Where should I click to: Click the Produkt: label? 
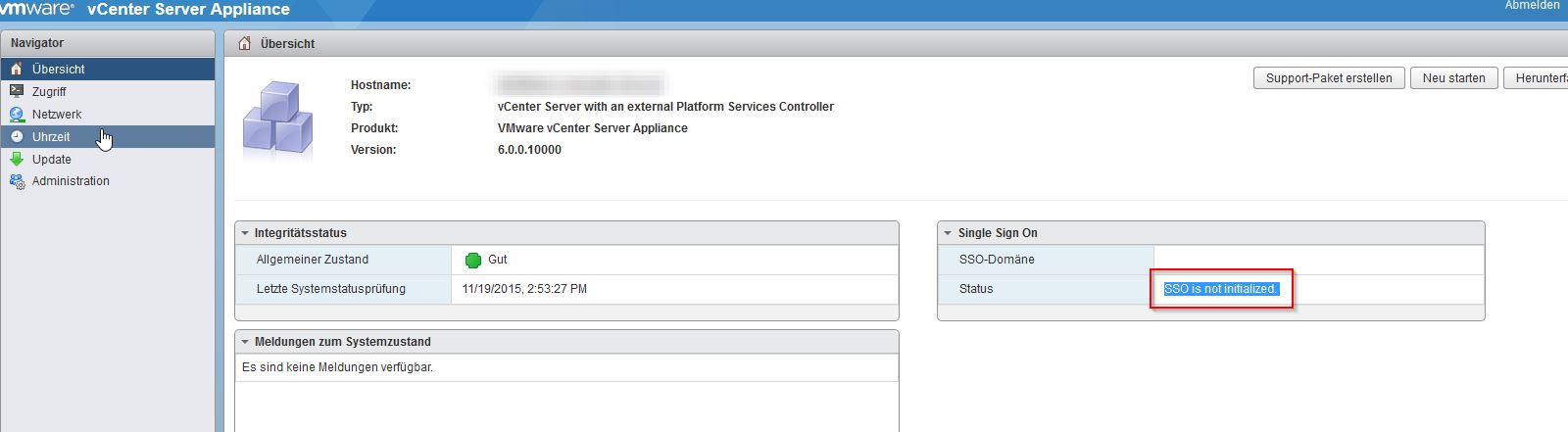pyautogui.click(x=374, y=128)
